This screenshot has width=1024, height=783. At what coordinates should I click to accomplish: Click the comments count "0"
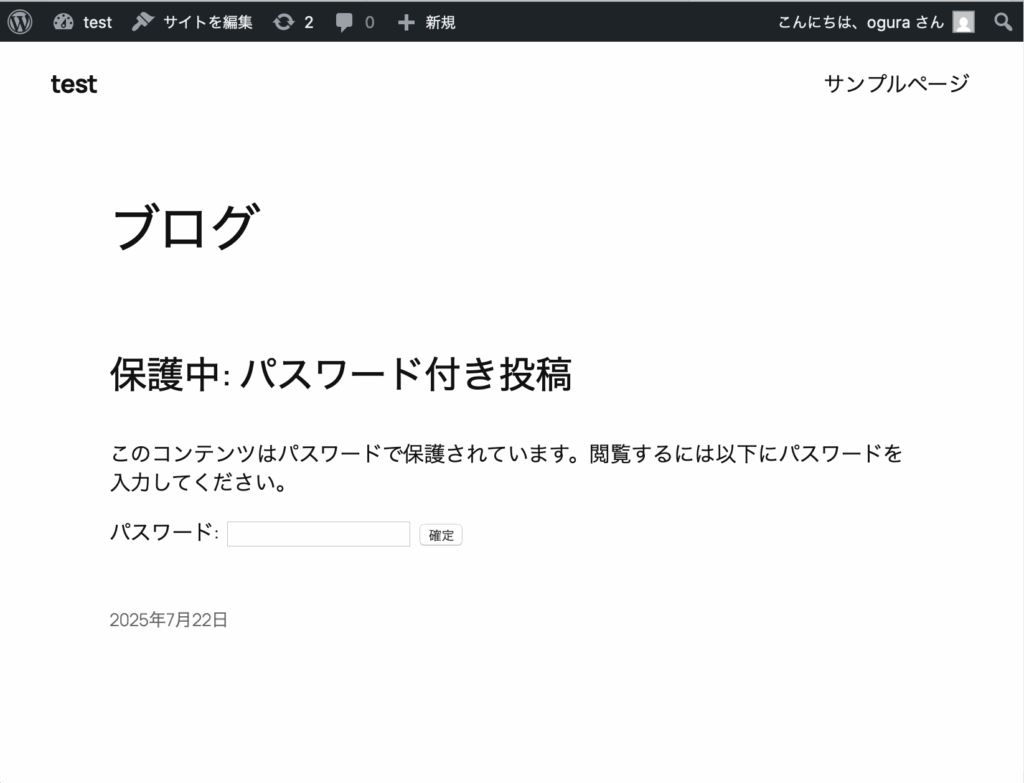coord(369,22)
